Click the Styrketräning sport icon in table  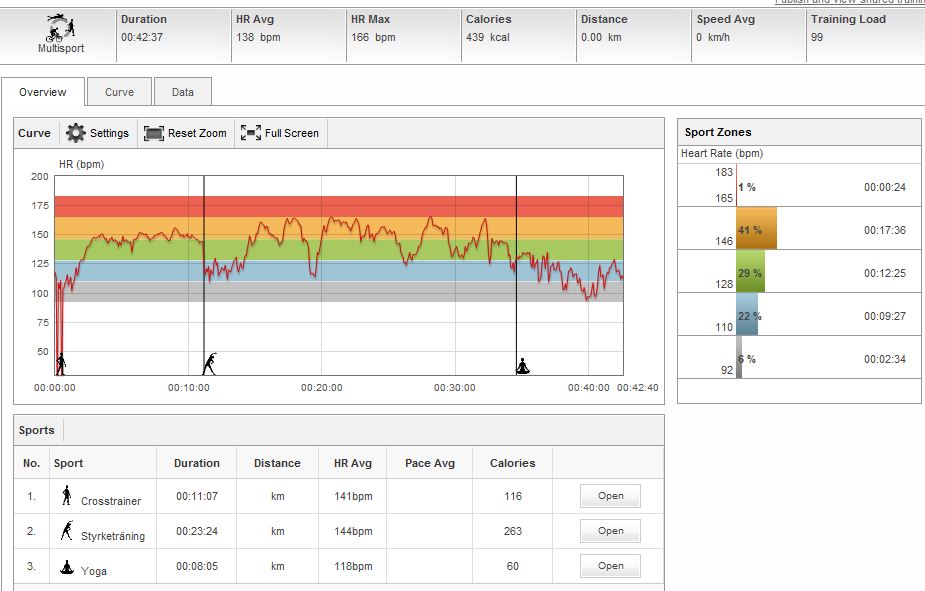click(x=67, y=530)
